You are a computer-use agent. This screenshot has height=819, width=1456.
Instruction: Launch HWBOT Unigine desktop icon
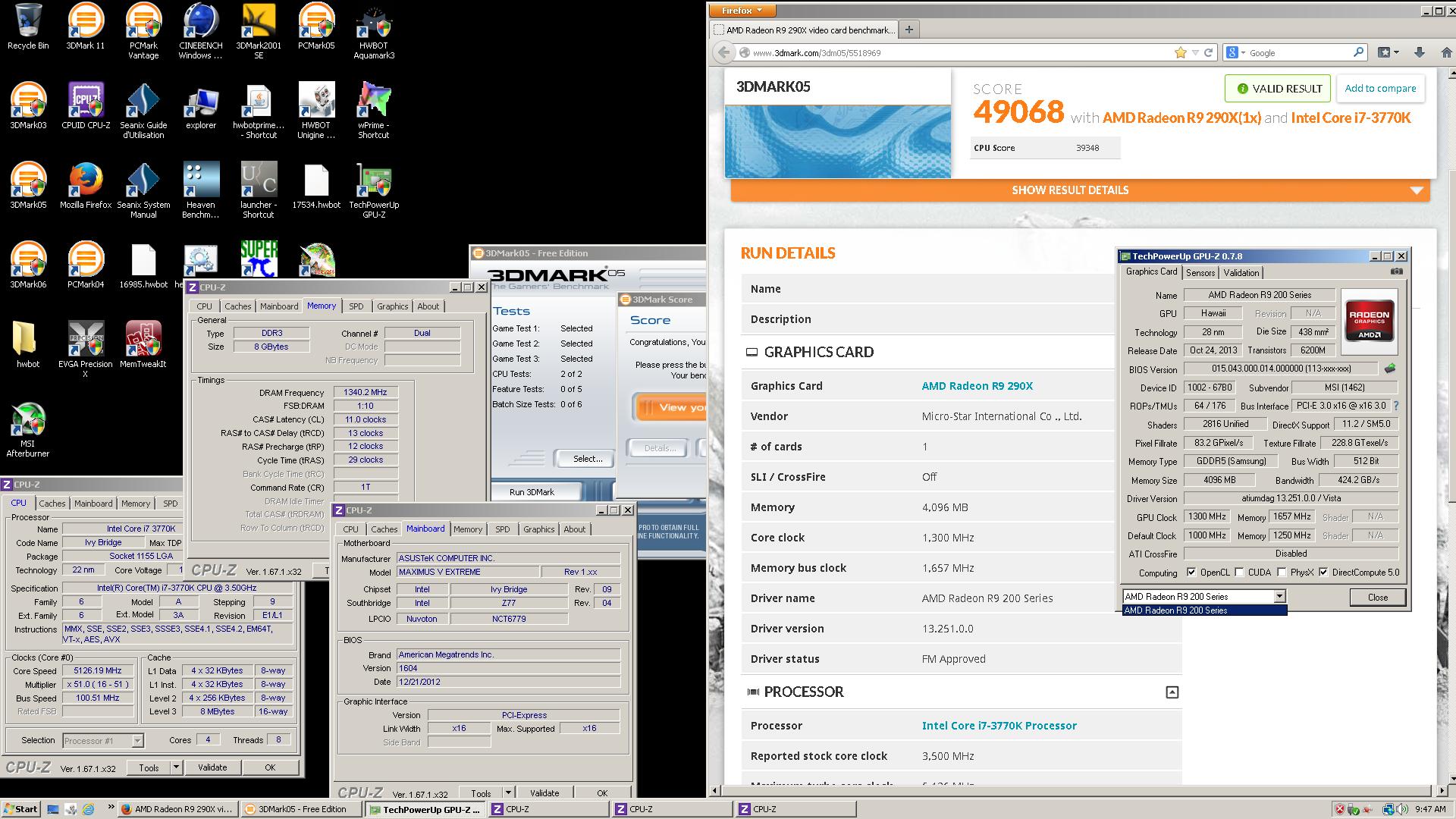pos(316,111)
